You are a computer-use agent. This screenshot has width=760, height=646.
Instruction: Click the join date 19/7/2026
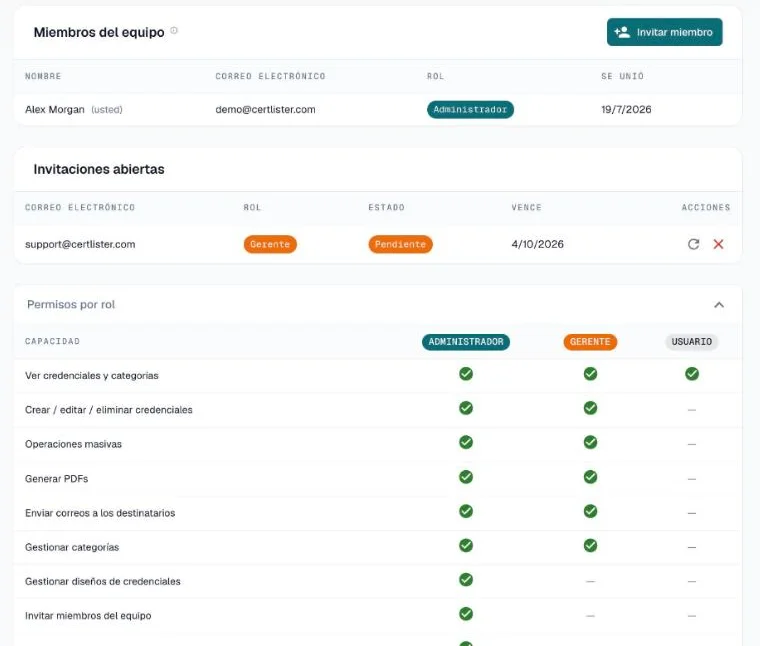(x=626, y=110)
